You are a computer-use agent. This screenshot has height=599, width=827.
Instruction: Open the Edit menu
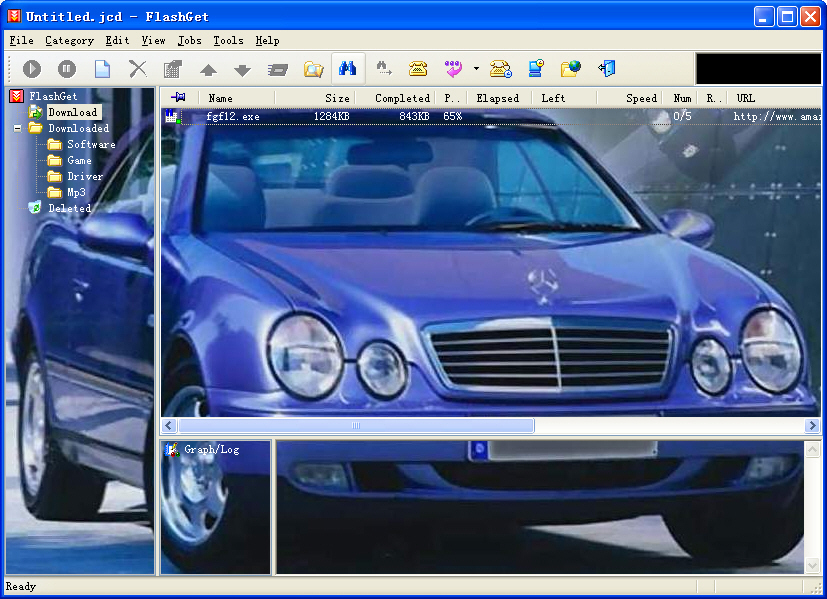[117, 41]
